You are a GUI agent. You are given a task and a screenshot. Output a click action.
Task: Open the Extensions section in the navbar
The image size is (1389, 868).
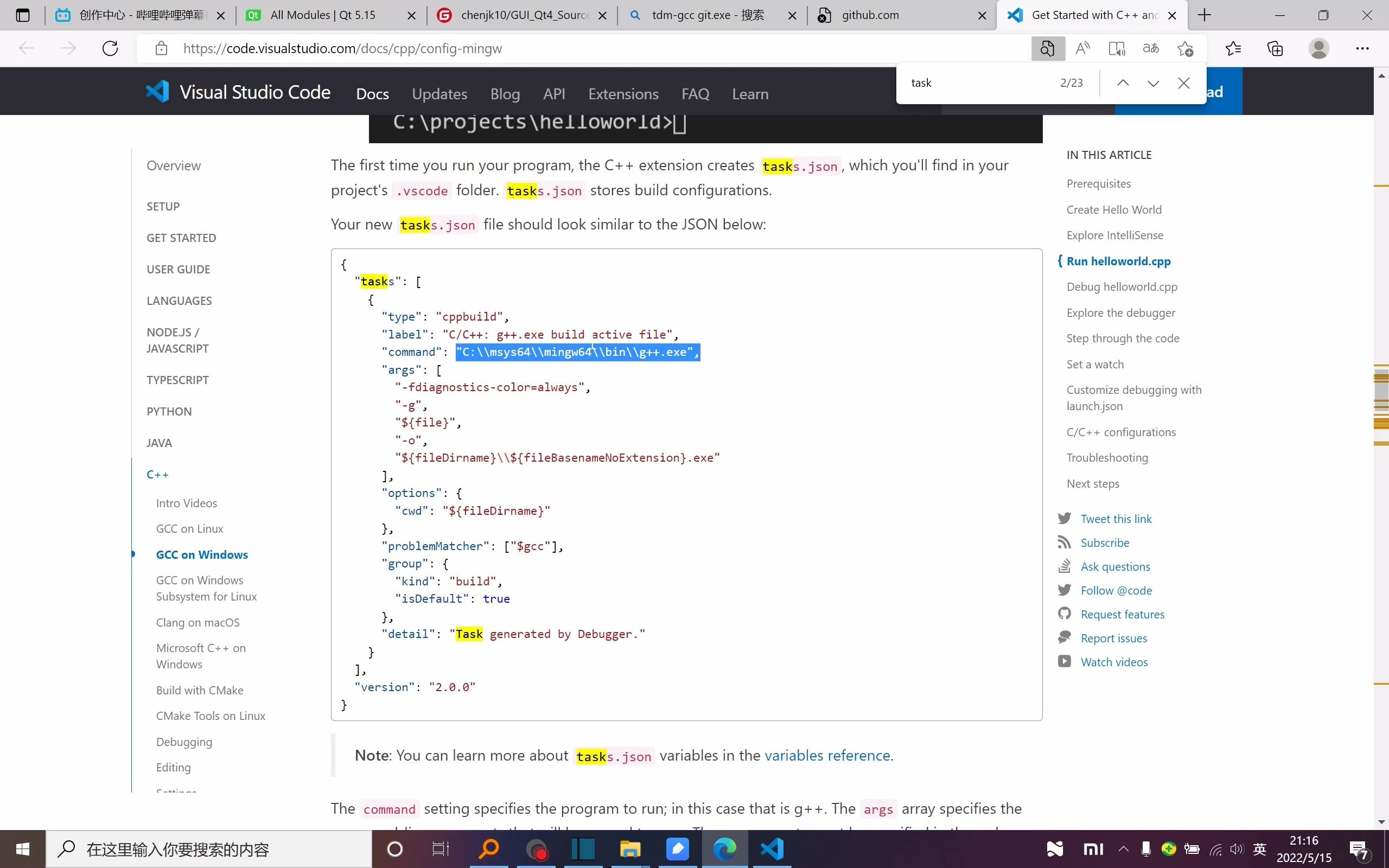[623, 93]
